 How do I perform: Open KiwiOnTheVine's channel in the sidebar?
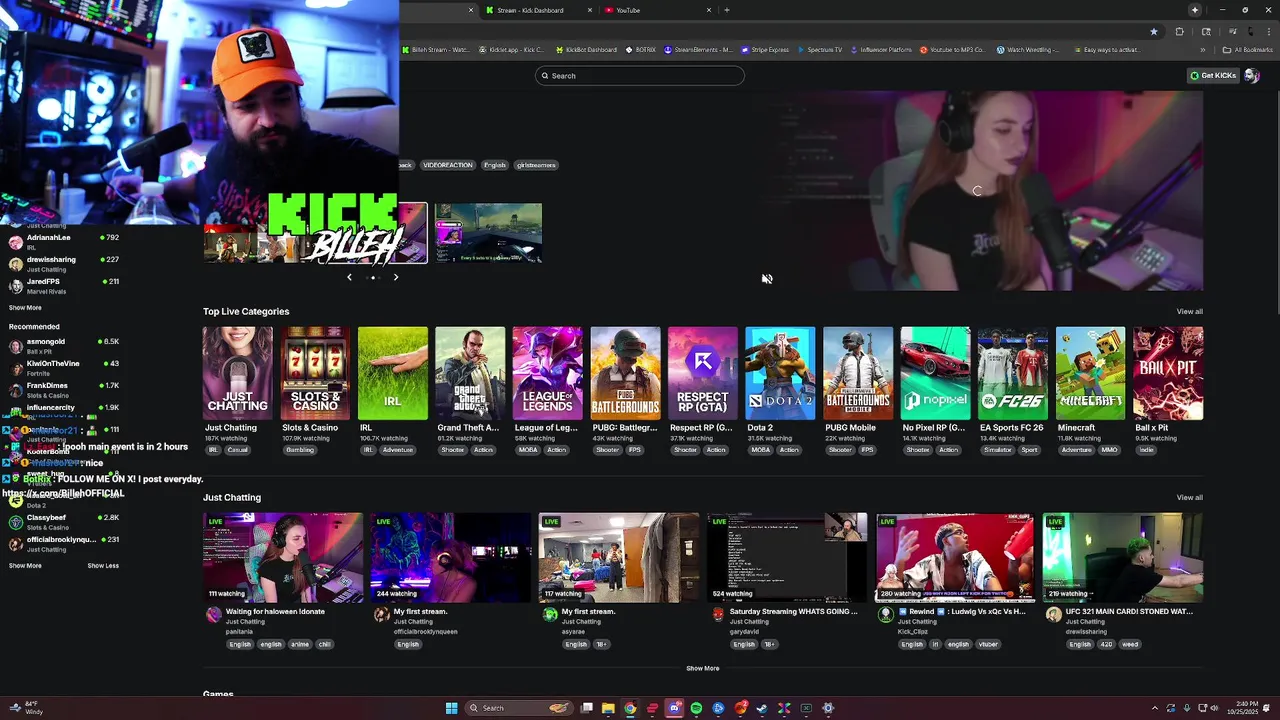64,368
